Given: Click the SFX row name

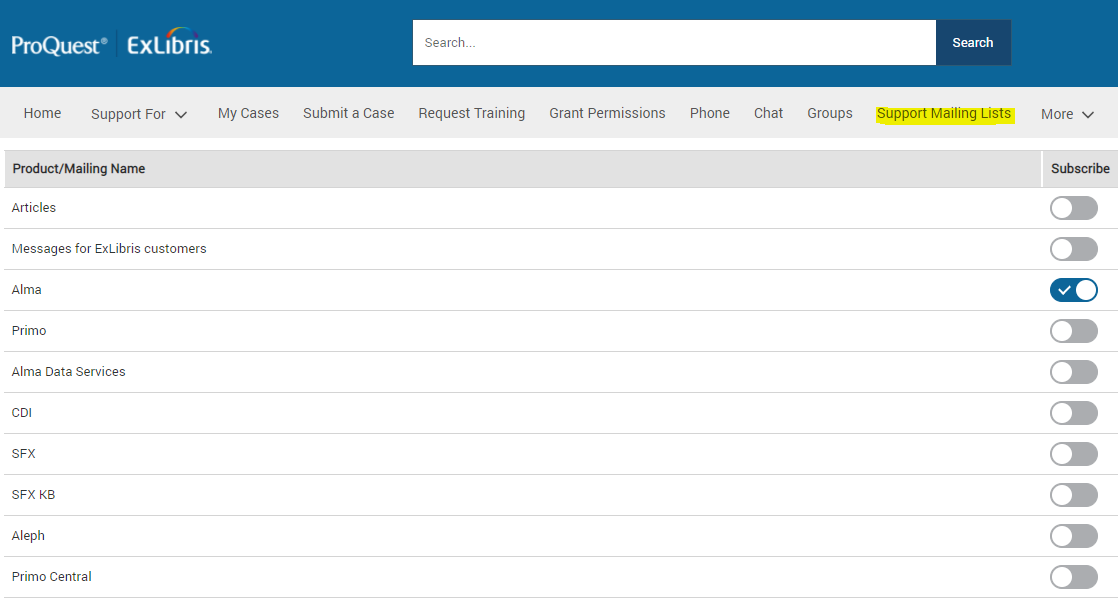Looking at the screenshot, I should click(24, 453).
